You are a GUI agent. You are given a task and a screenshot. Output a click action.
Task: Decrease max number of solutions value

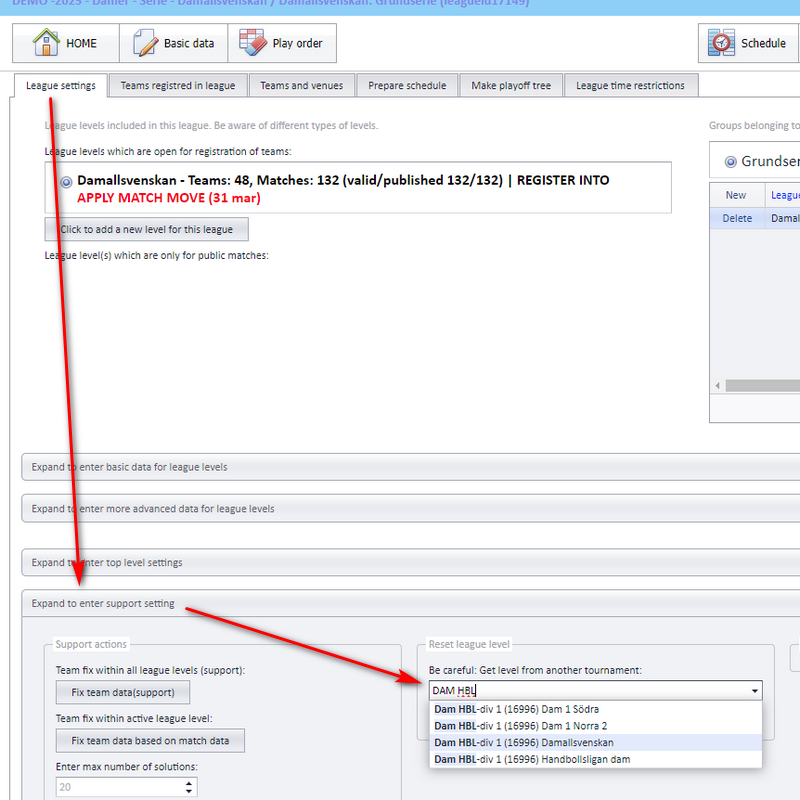[189, 791]
